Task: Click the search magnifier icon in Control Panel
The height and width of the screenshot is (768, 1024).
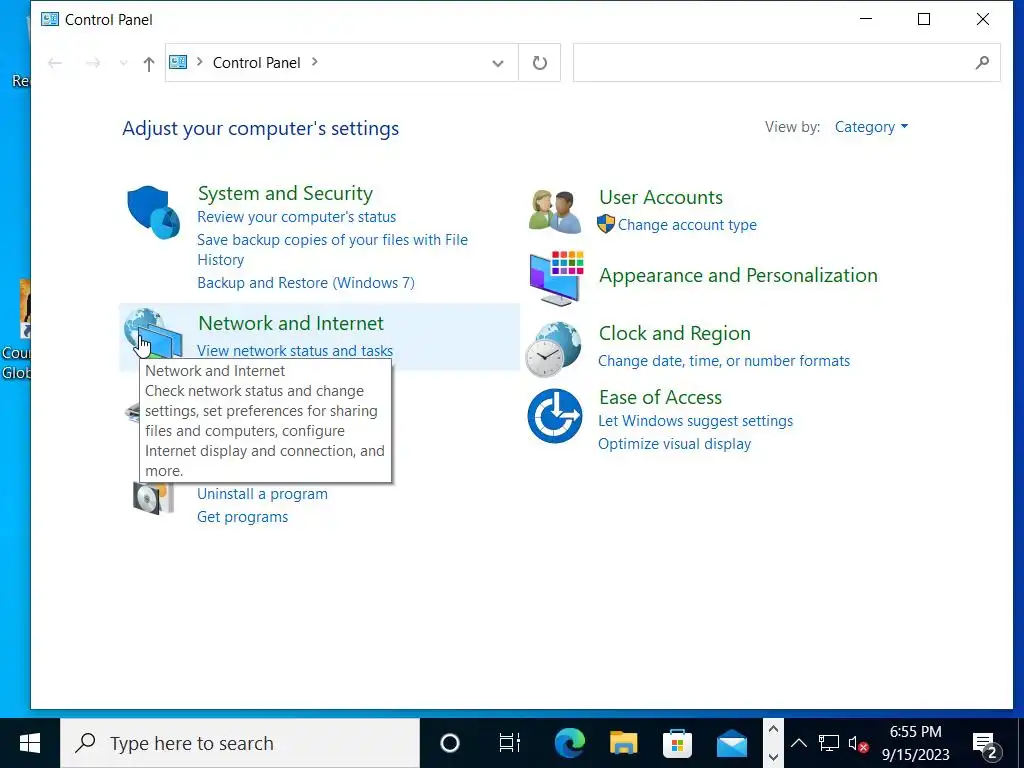Action: [x=982, y=63]
